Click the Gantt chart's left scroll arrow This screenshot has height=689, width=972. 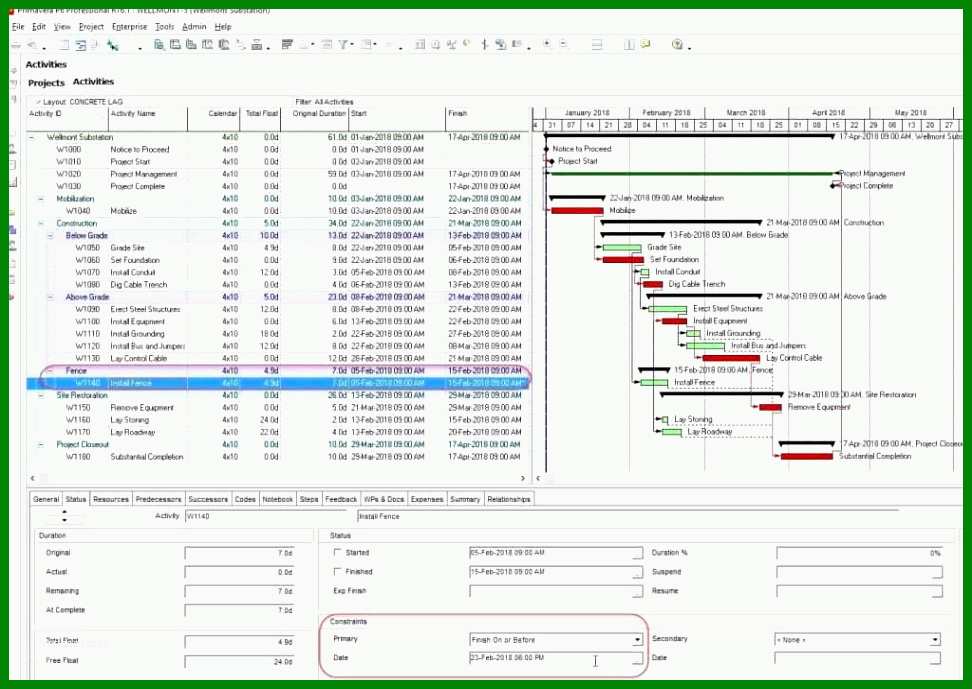(x=537, y=478)
